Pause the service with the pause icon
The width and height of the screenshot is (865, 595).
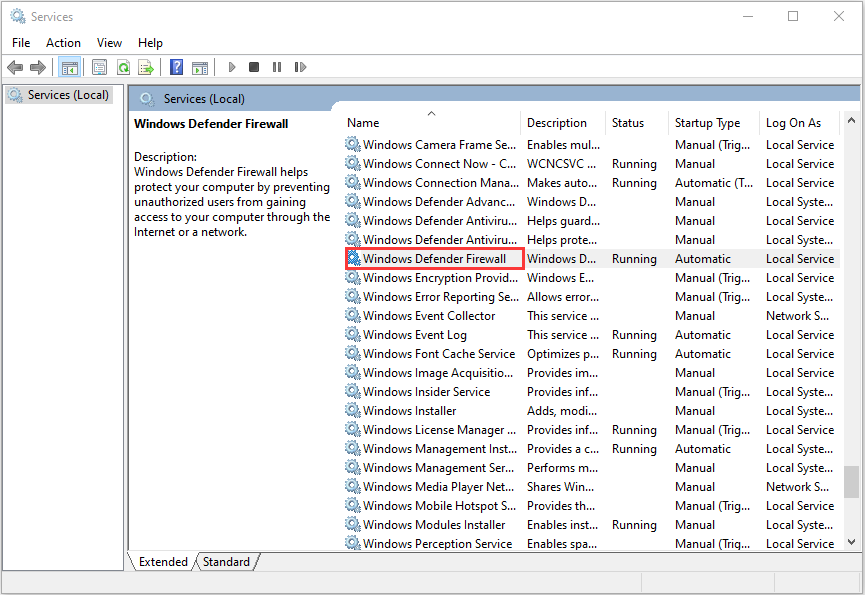coord(277,67)
